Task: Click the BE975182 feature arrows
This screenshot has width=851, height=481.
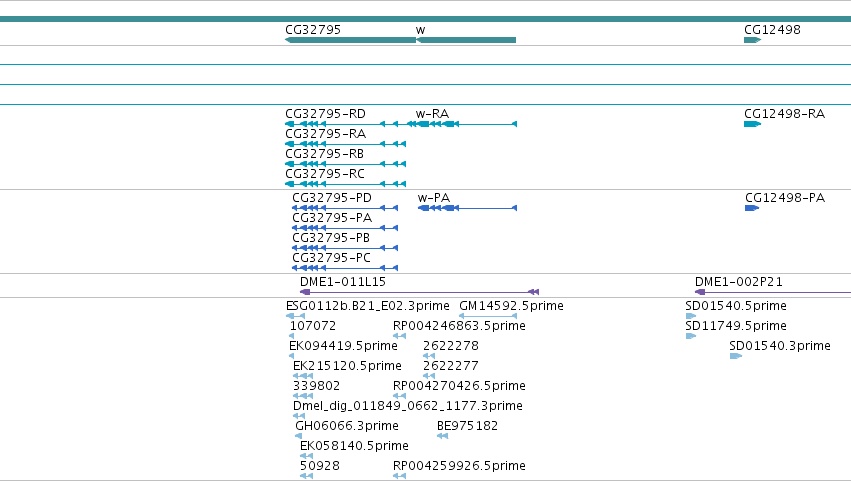Action: pos(442,436)
